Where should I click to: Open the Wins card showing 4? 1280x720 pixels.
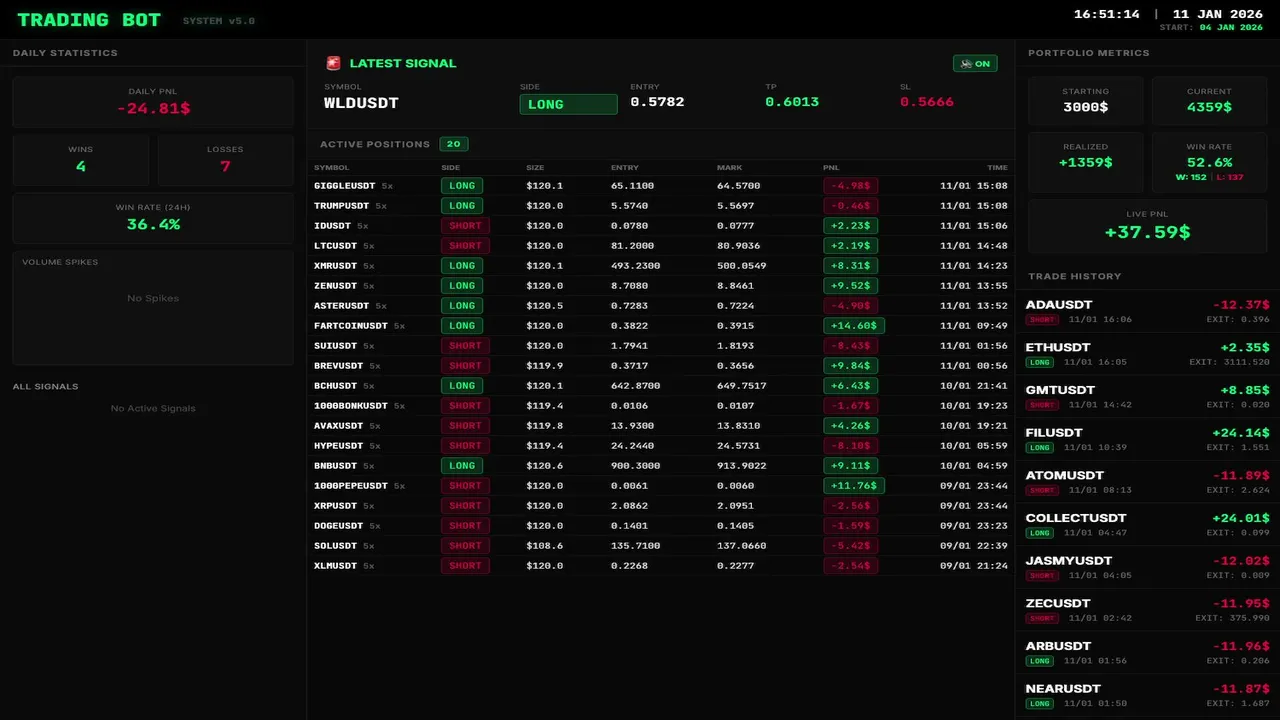click(80, 160)
